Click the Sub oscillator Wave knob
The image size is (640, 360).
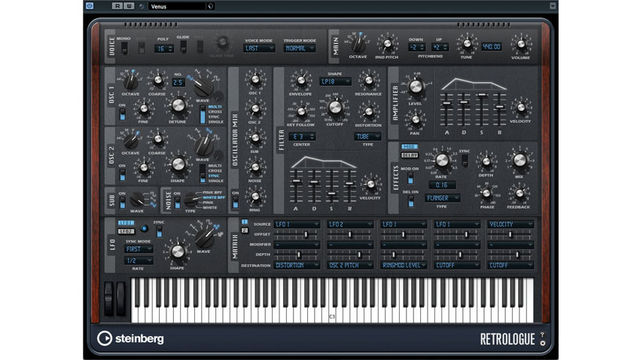pos(137,200)
